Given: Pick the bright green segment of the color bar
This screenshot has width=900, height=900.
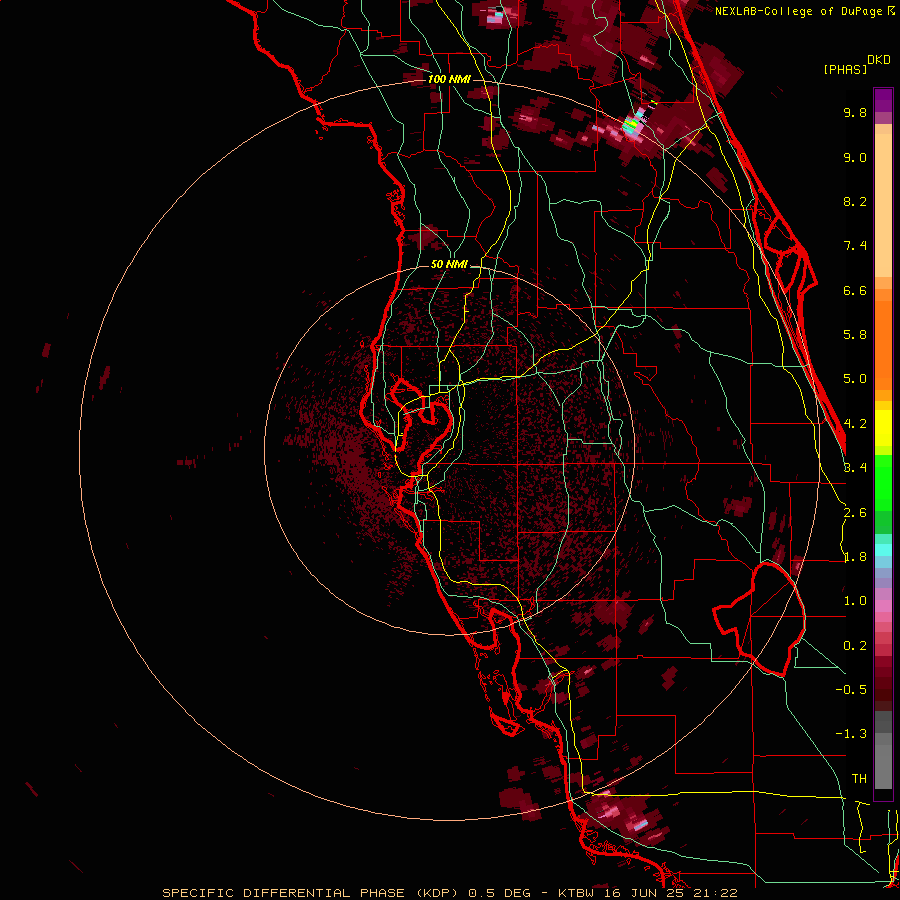Looking at the screenshot, I should point(883,482).
